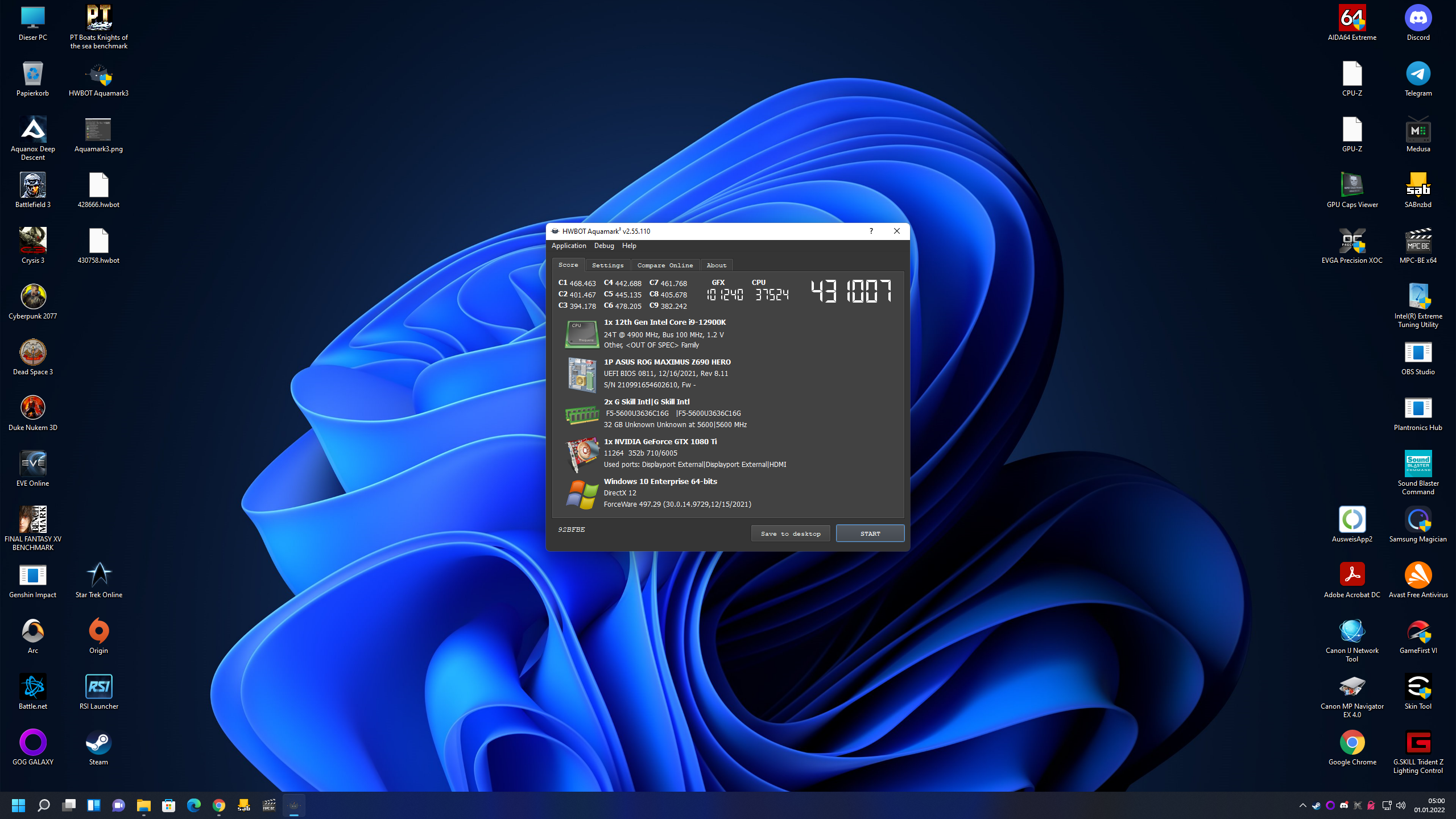Viewport: 1456px width, 819px height.
Task: Click the ASUS ROG MAXIMUS Z690 HERO heading
Action: pos(667,362)
